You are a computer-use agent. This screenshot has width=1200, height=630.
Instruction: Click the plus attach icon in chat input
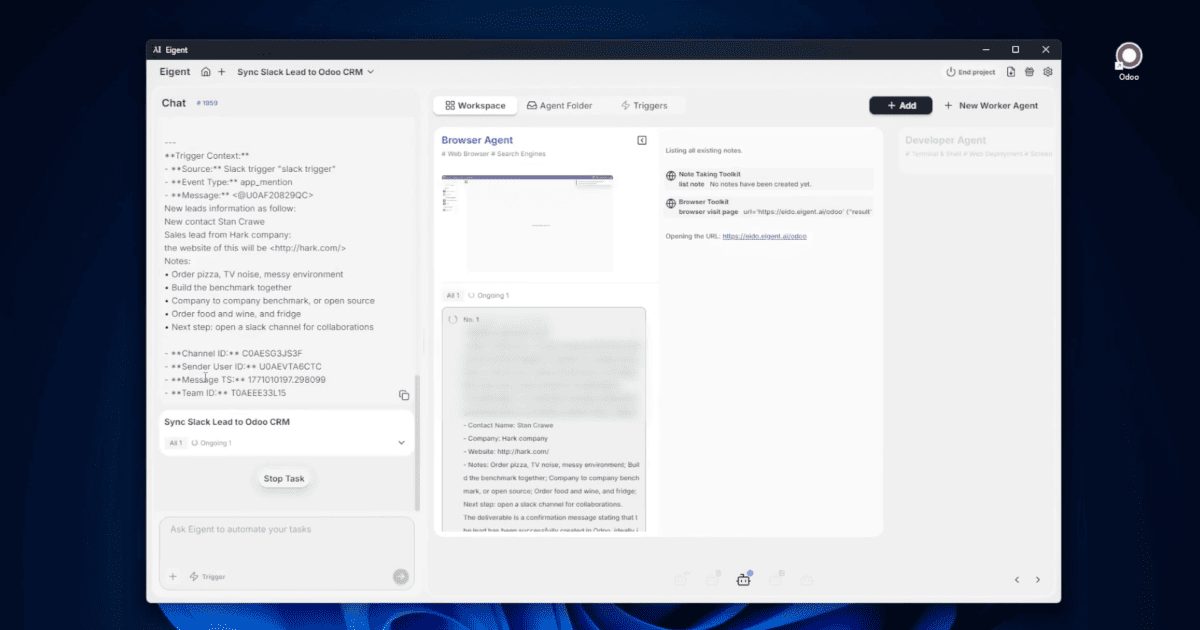172,576
